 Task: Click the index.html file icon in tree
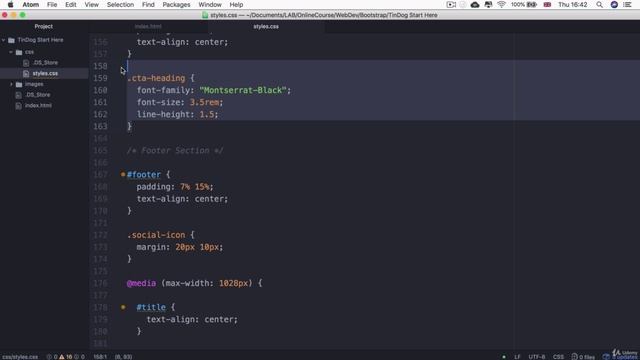pyautogui.click(x=18, y=105)
